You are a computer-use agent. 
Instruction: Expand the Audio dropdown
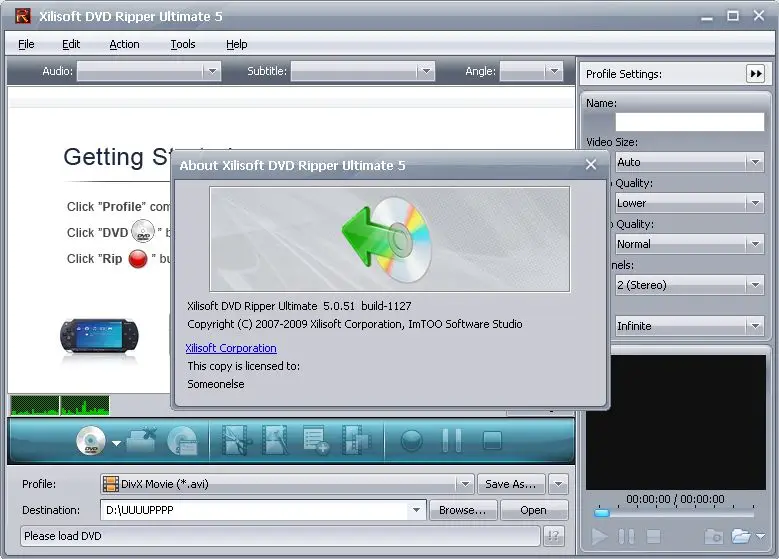click(x=212, y=72)
